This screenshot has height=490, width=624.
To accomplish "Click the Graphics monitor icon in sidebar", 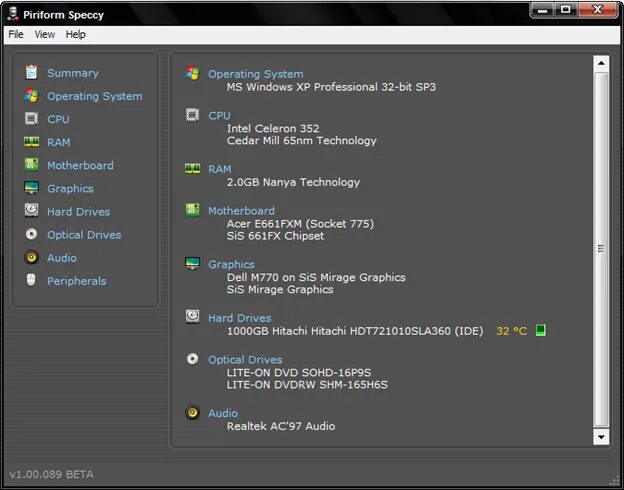I will pyautogui.click(x=31, y=187).
